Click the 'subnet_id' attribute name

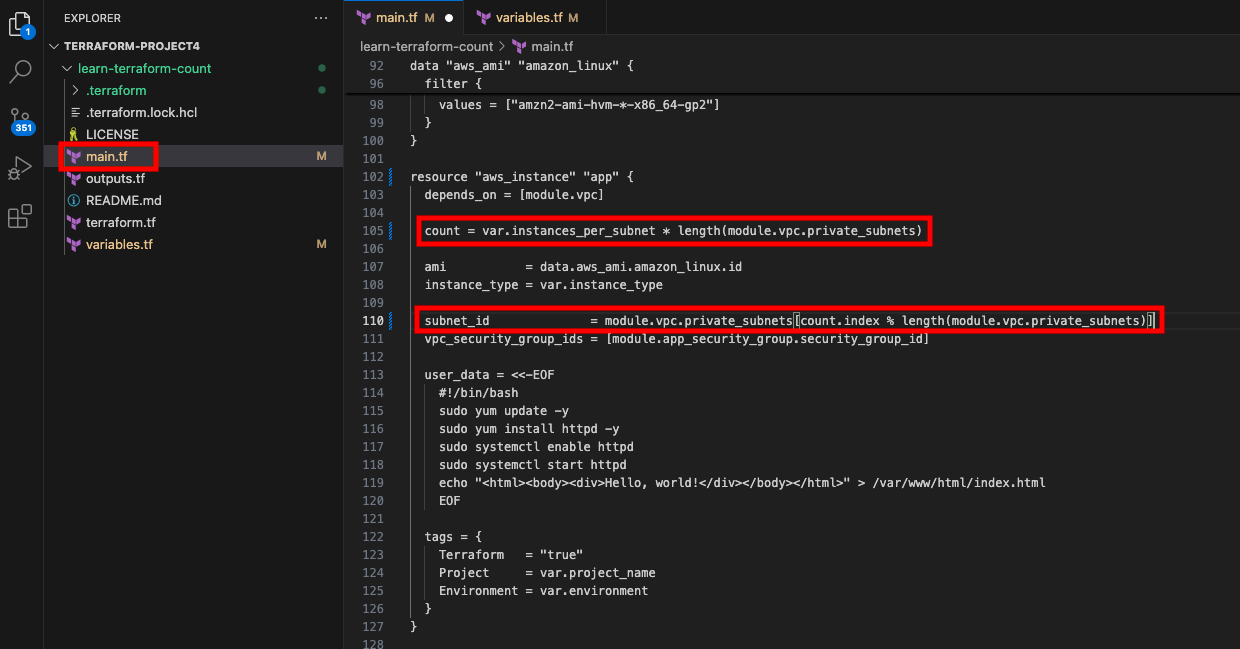[457, 321]
